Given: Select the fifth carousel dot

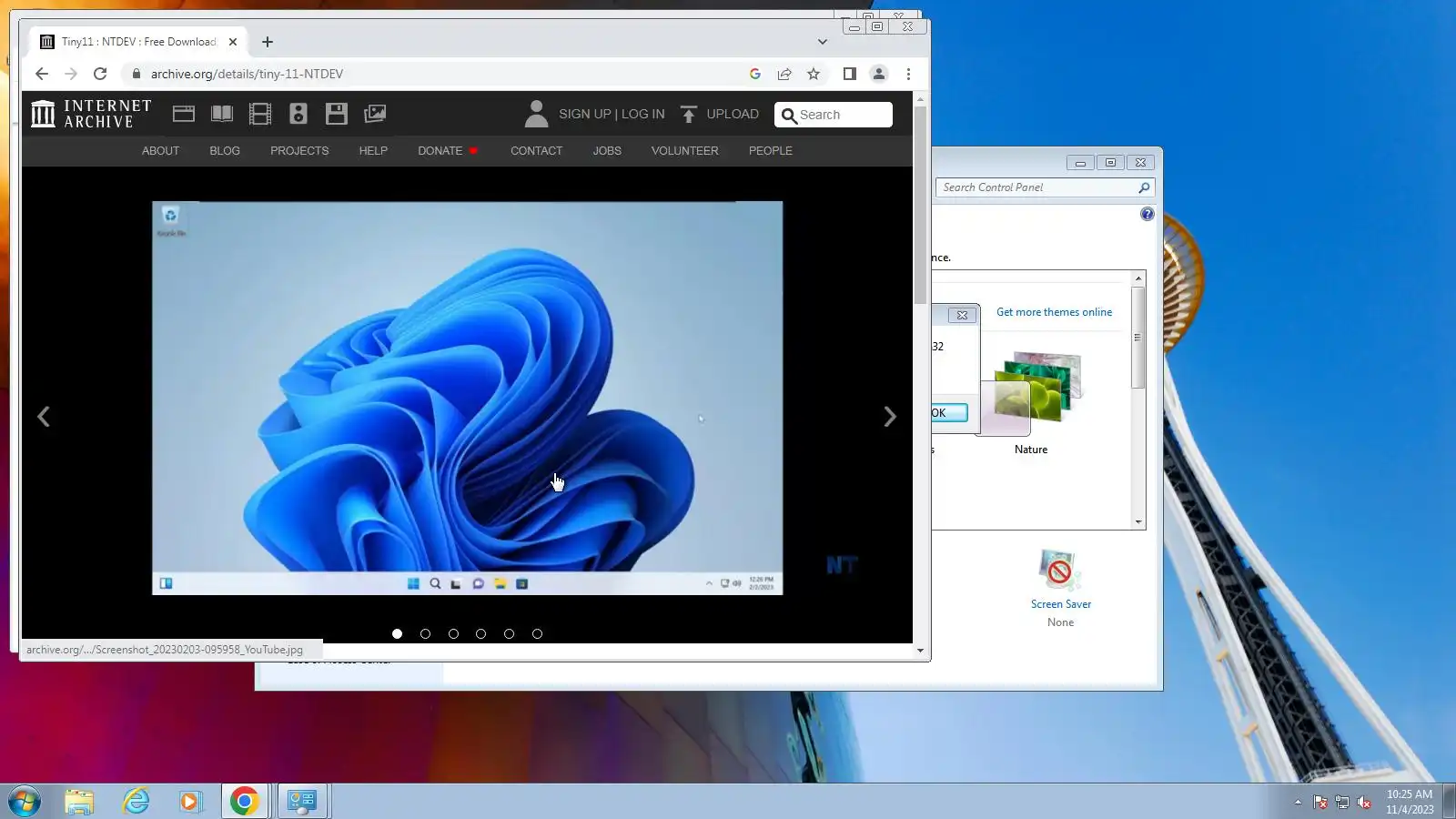Looking at the screenshot, I should 509,634.
